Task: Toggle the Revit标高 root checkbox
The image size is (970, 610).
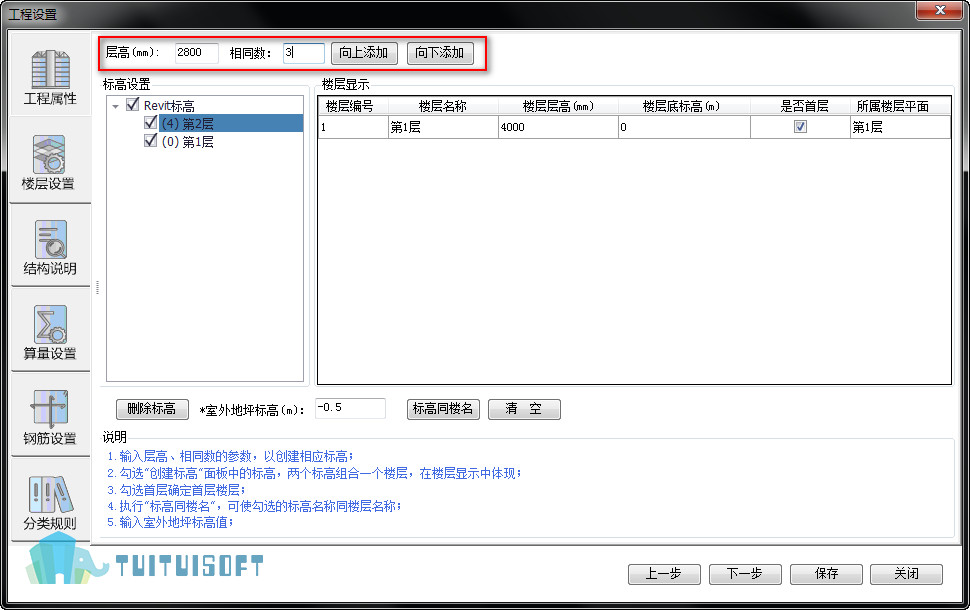Action: [133, 105]
